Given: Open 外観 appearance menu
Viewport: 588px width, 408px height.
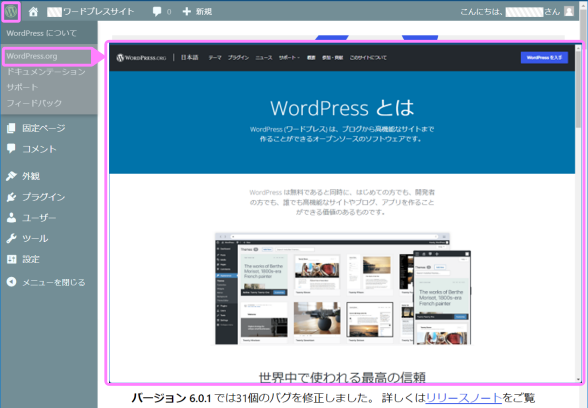Looking at the screenshot, I should pos(31,176).
